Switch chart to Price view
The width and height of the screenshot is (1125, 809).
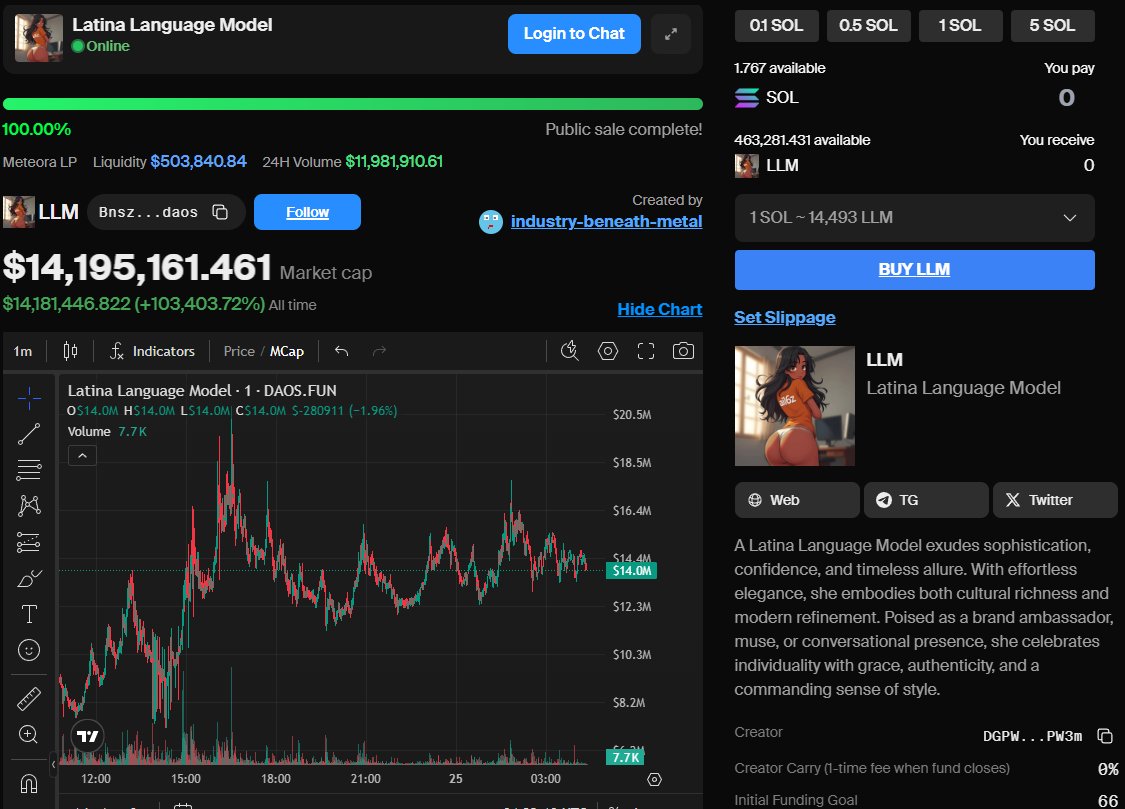[239, 351]
